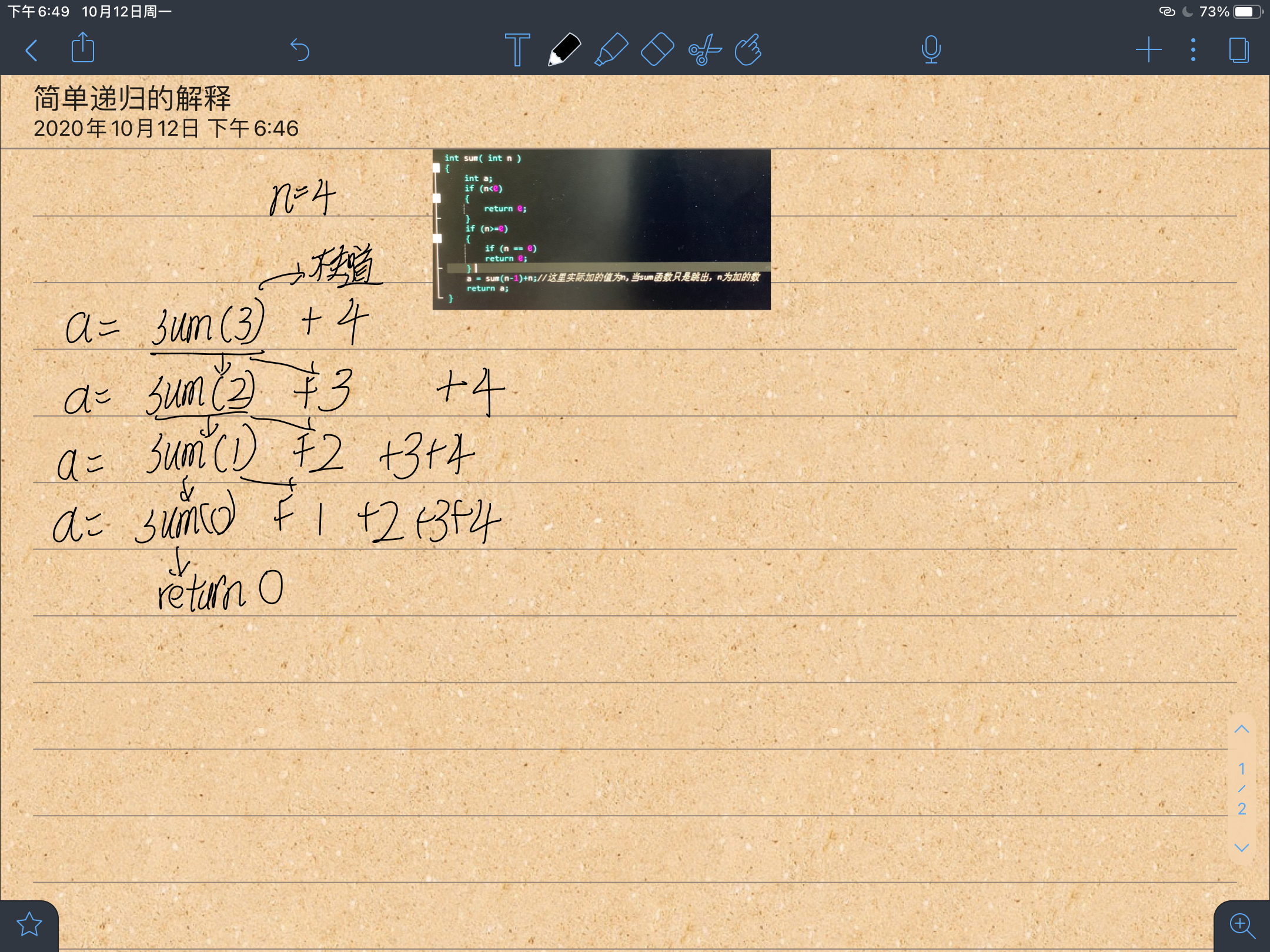Go to next page using down chevron
This screenshot has width=1270, height=952.
tap(1241, 847)
